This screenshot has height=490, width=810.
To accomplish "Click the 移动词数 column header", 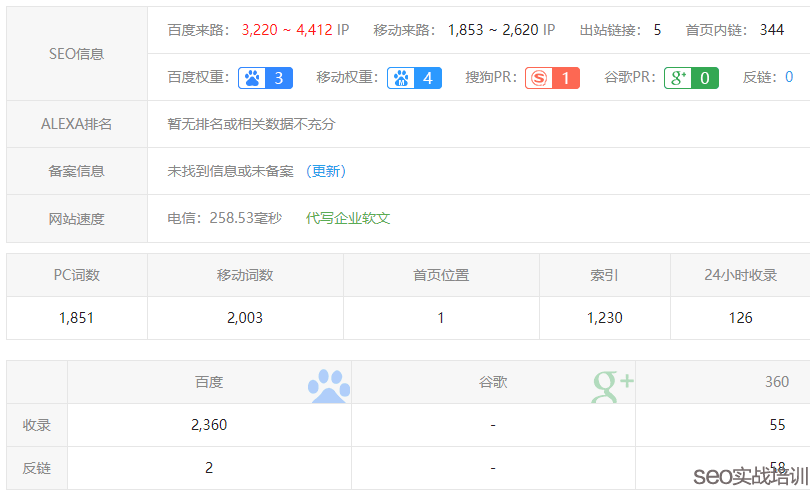I will [x=245, y=275].
